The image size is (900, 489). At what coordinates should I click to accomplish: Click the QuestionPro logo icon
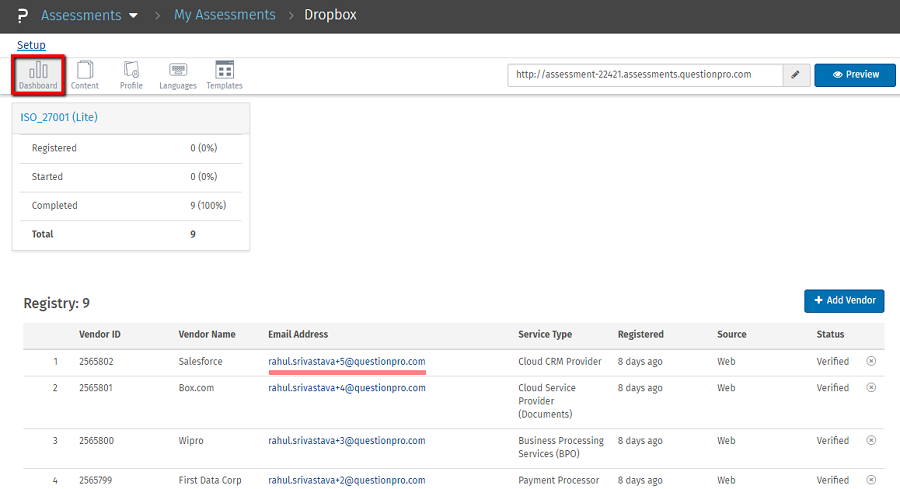point(22,16)
